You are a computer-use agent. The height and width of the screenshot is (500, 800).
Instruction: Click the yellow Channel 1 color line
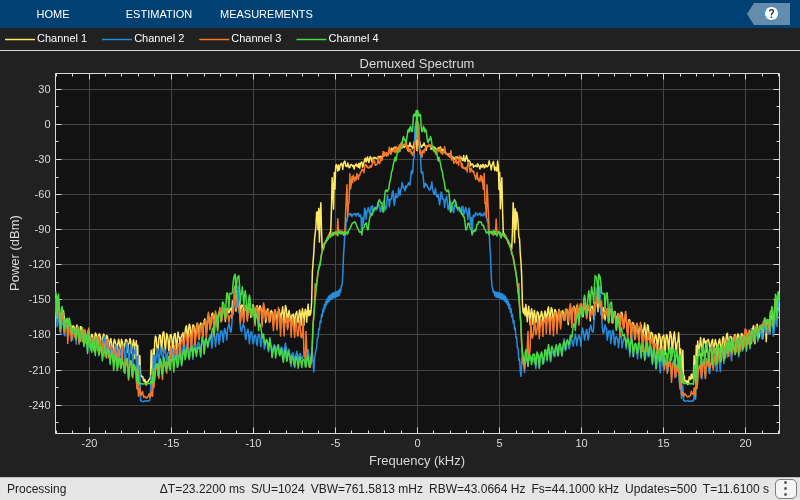[20, 39]
